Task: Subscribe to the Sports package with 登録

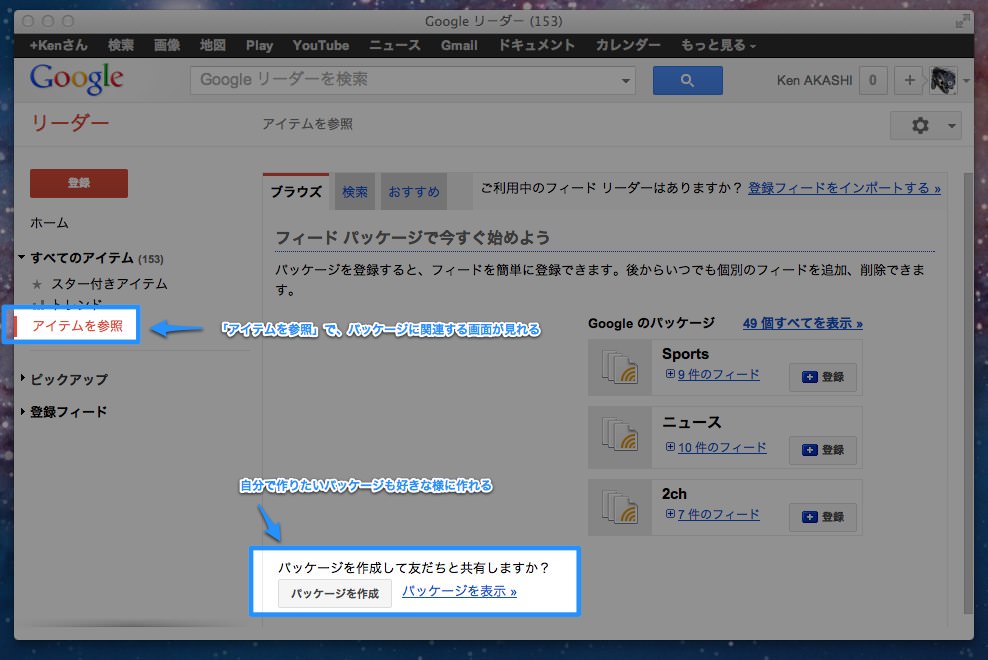Action: [x=823, y=377]
